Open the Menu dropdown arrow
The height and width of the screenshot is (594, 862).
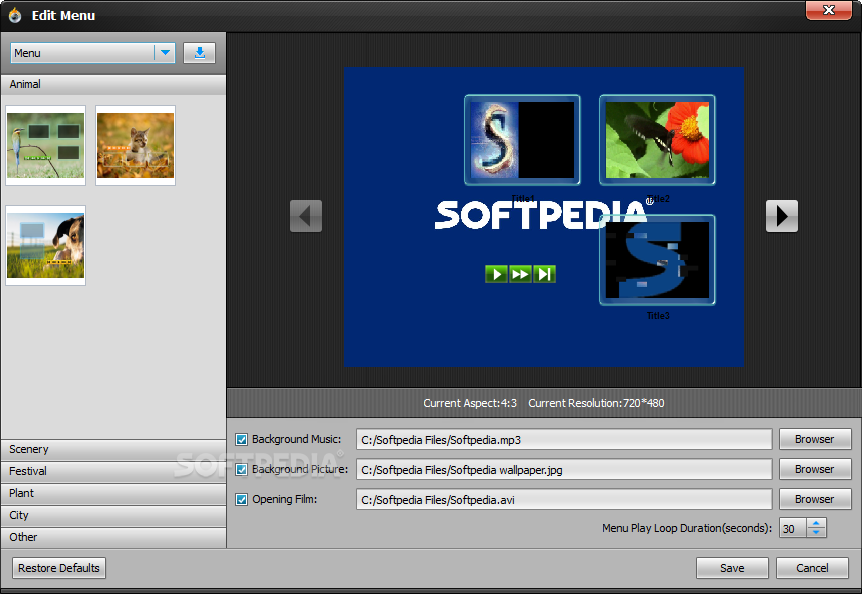pos(165,53)
